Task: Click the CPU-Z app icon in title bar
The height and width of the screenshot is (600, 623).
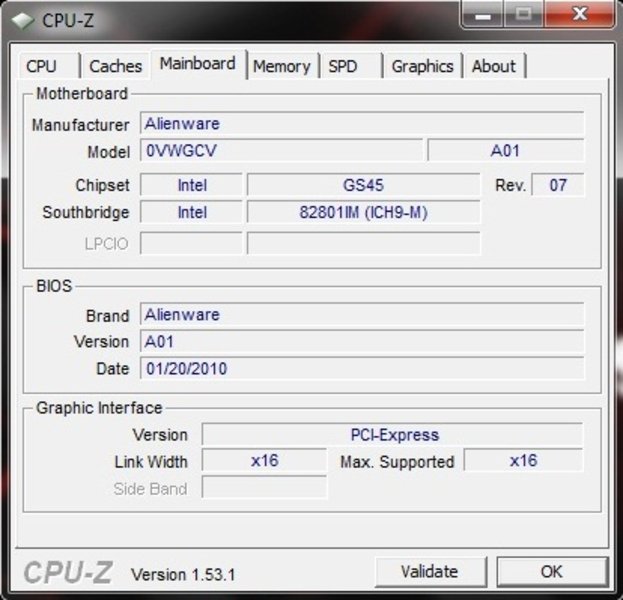Action: tap(23, 21)
